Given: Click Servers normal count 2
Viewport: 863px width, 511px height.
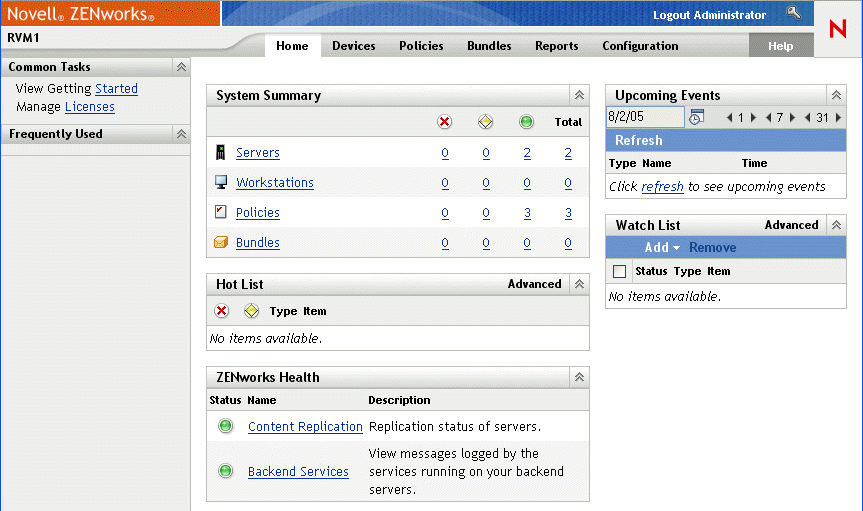Looking at the screenshot, I should (527, 153).
